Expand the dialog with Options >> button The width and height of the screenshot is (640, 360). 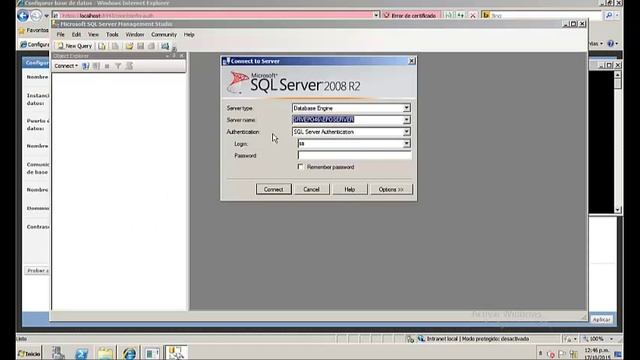click(x=391, y=189)
